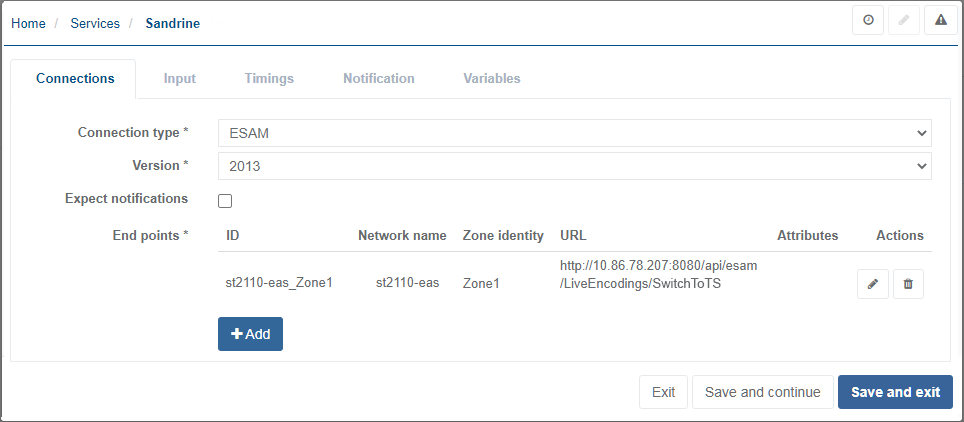Select the Connections tab
Viewport: 964px width, 422px height.
[75, 78]
